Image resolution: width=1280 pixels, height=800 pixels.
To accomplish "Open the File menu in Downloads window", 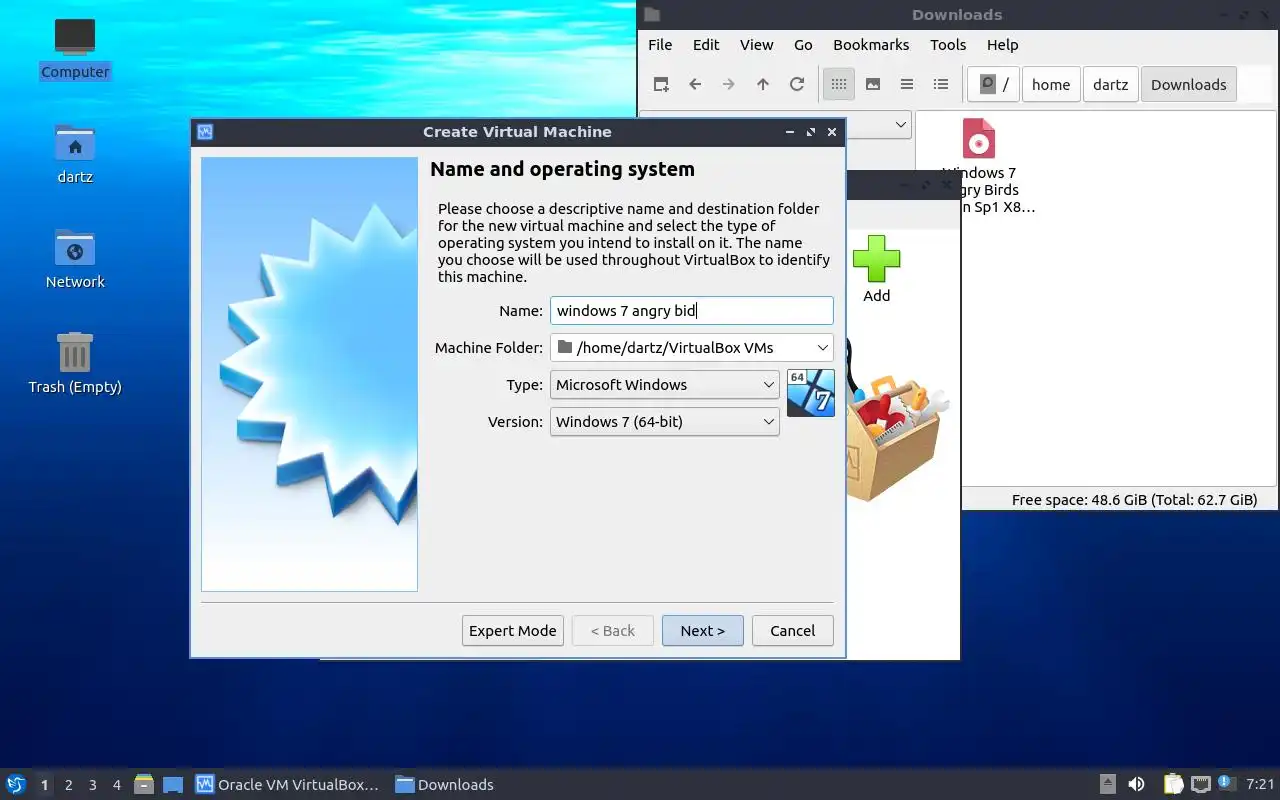I will [x=660, y=44].
